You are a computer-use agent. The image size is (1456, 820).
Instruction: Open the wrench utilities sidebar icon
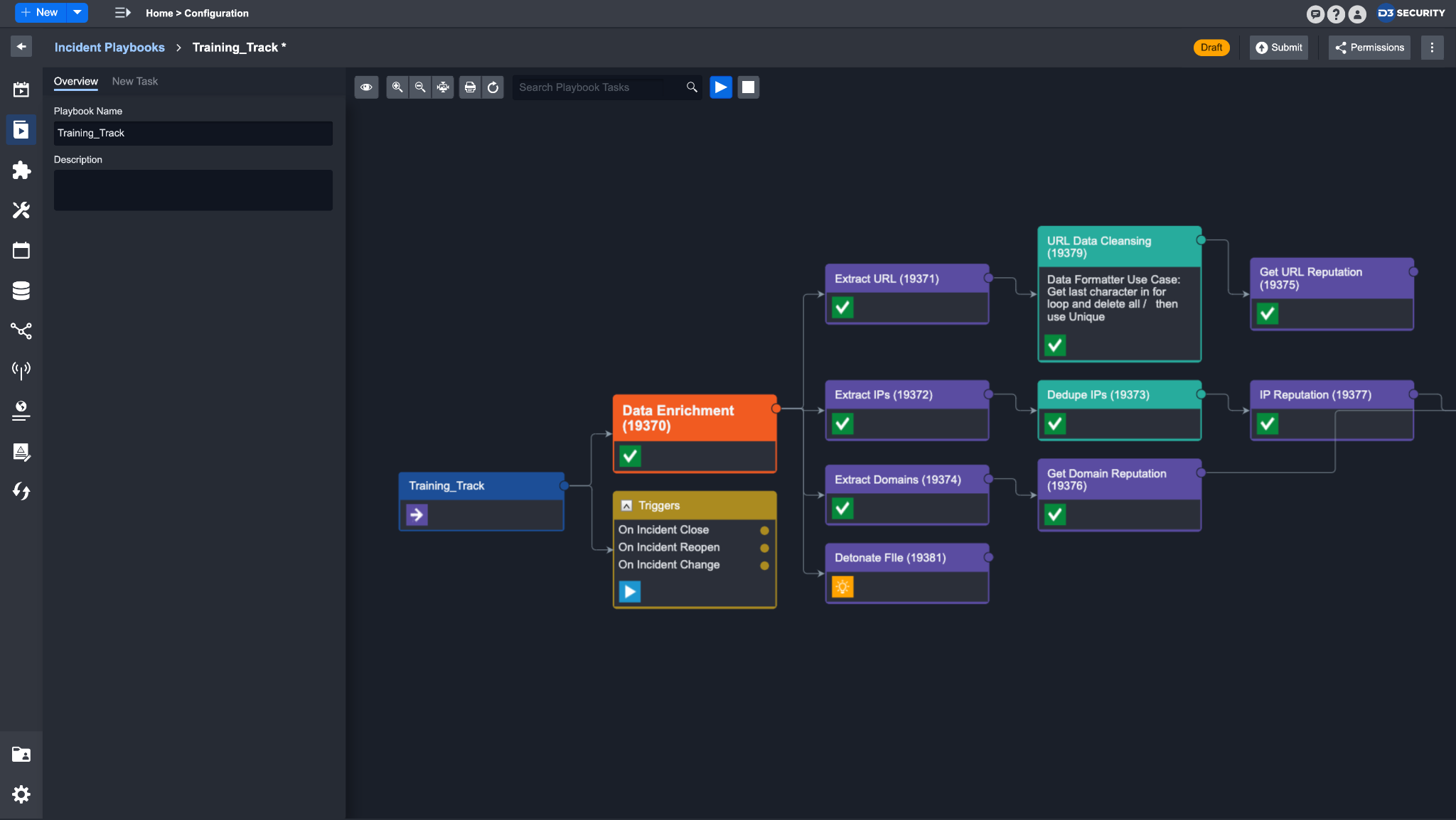point(21,210)
